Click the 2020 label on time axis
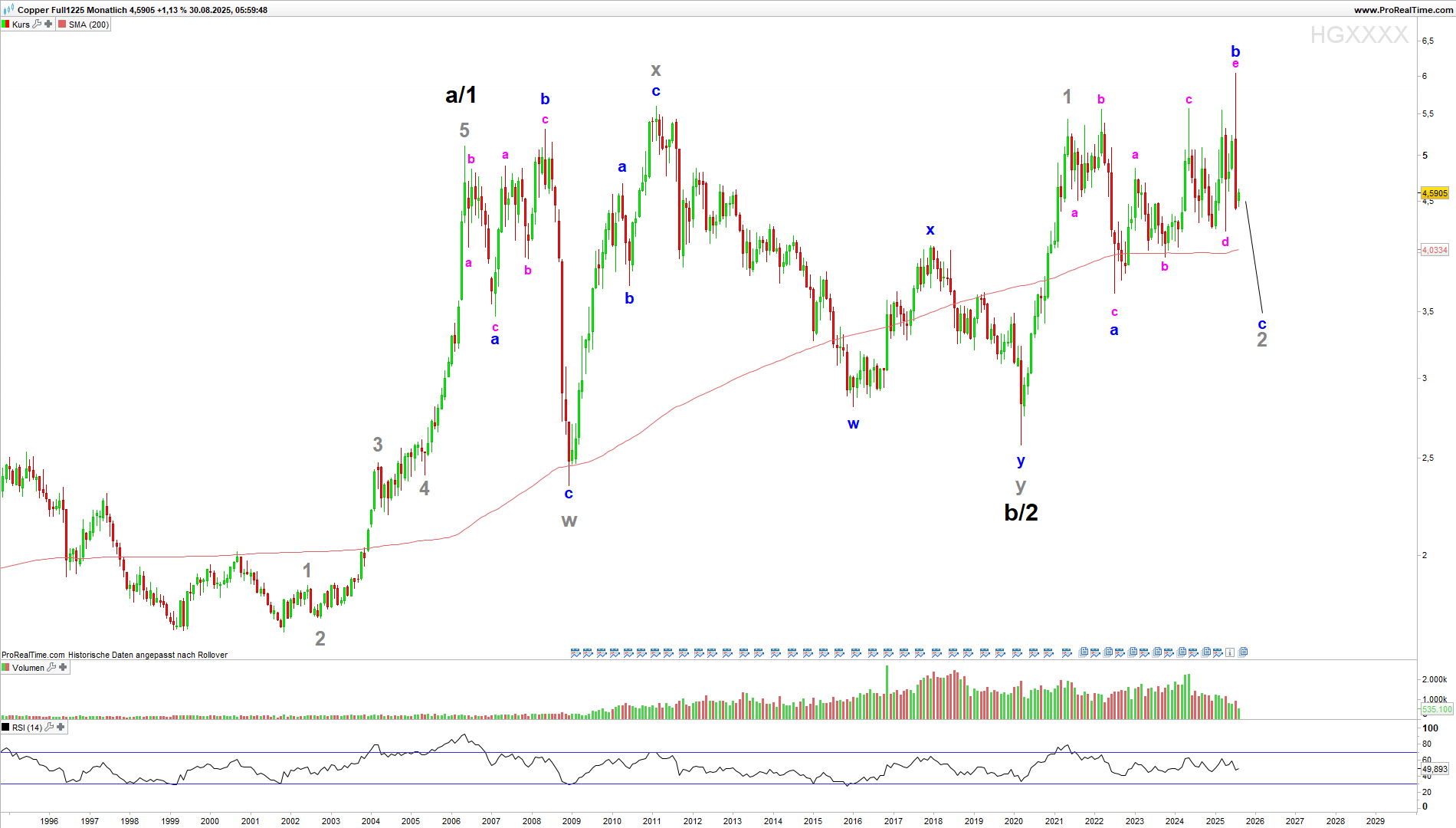The image size is (1456, 828). 1014,821
